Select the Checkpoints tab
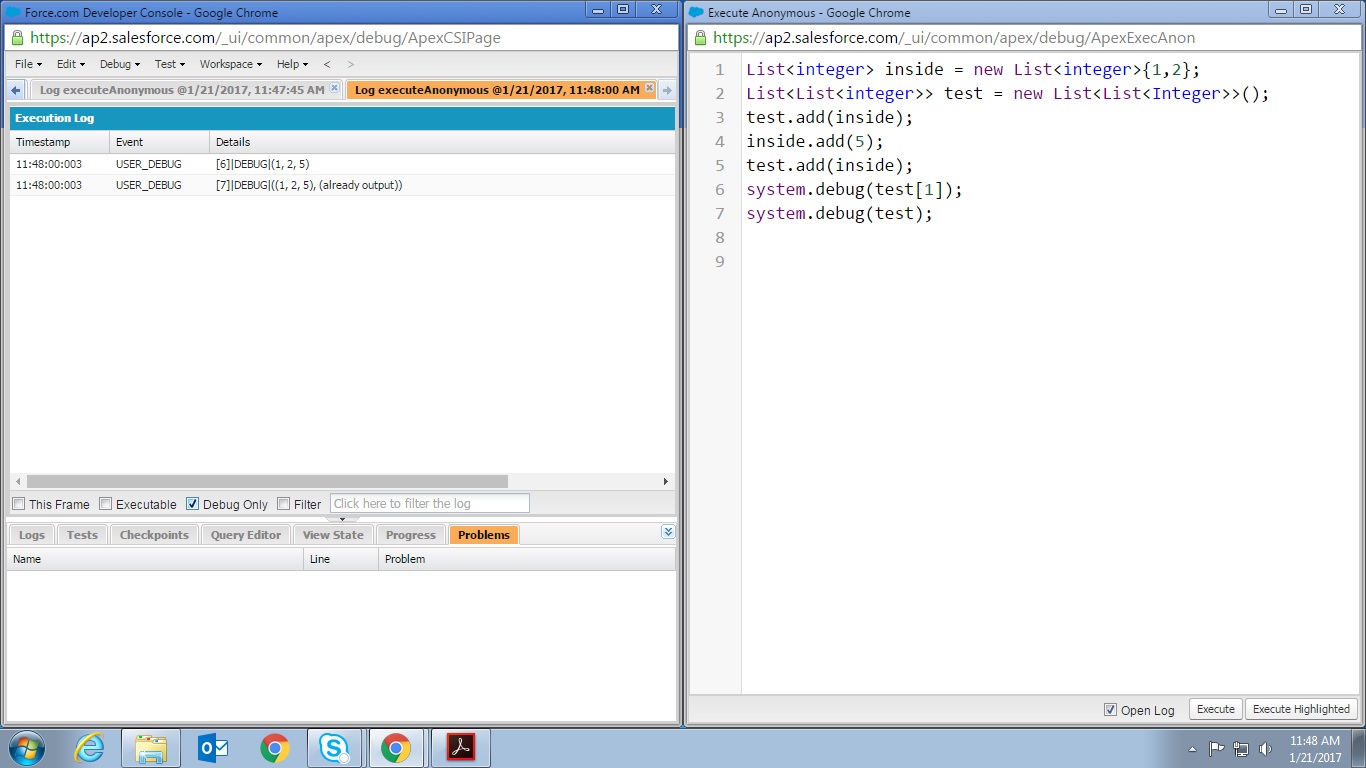 pyautogui.click(x=154, y=535)
